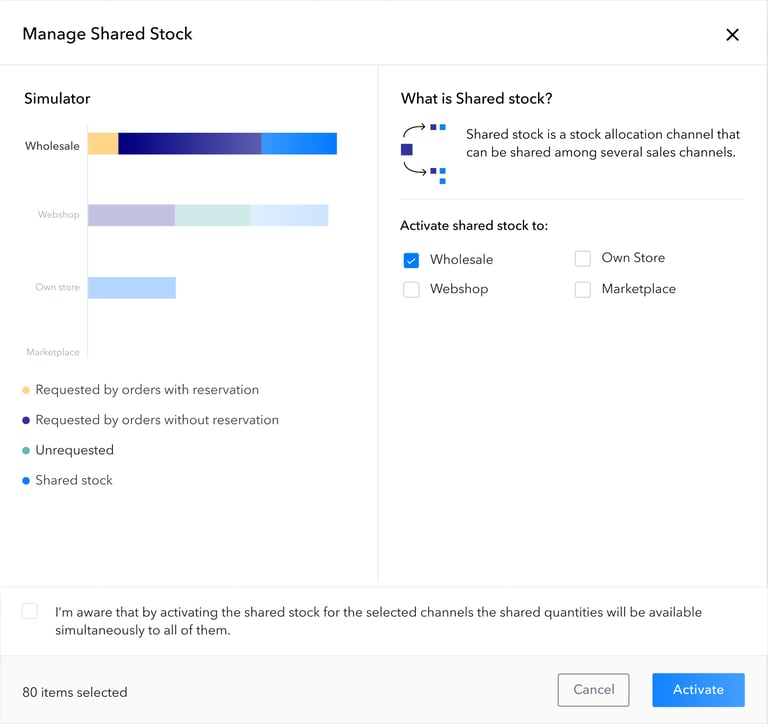768x724 pixels.
Task: Click the dark blue Wholesale bar segment
Action: coord(190,144)
